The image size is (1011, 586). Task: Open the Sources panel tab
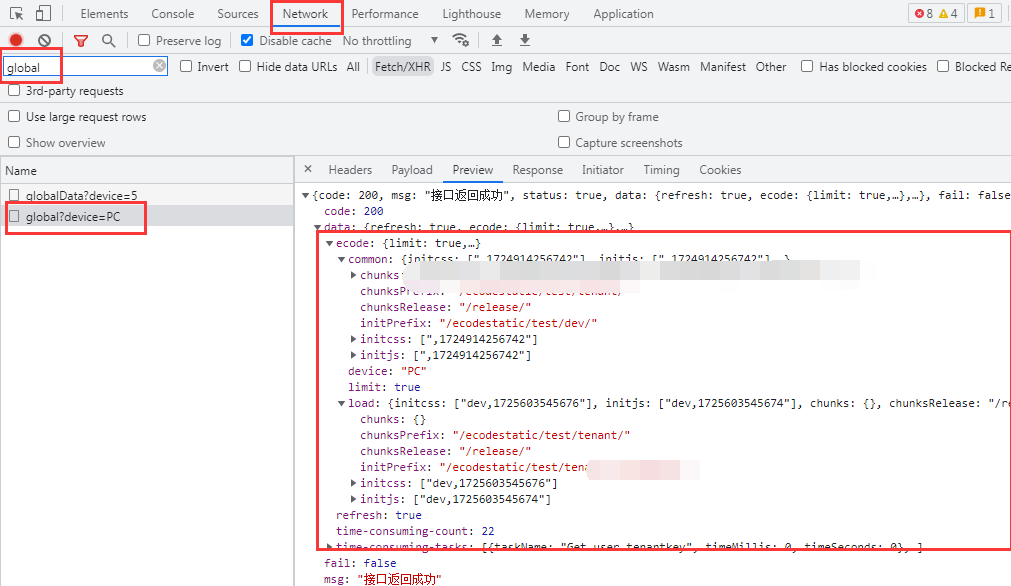coord(237,14)
